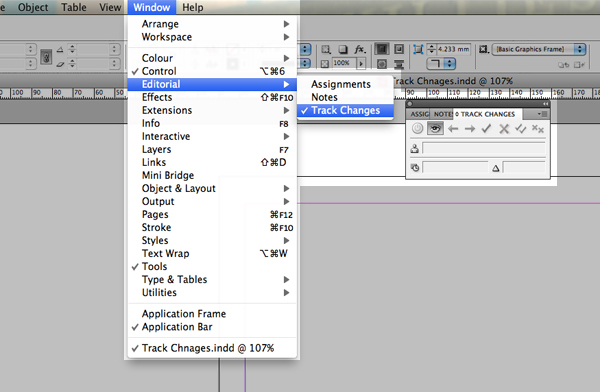Click the constrain proportions chain icon
This screenshot has height=392, width=600.
[46, 57]
